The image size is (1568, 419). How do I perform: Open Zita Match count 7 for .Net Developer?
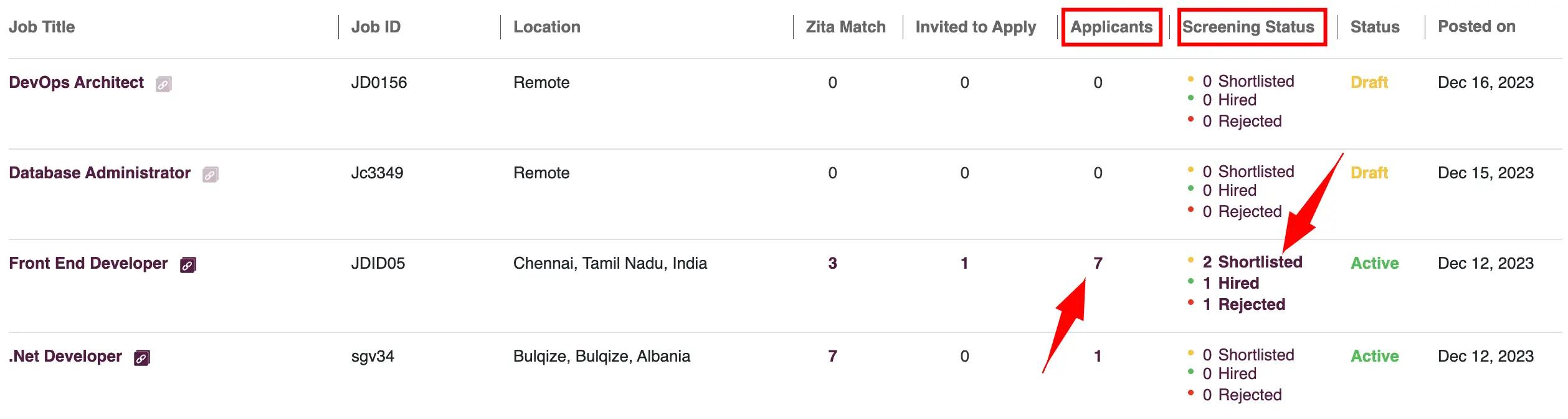pos(832,356)
